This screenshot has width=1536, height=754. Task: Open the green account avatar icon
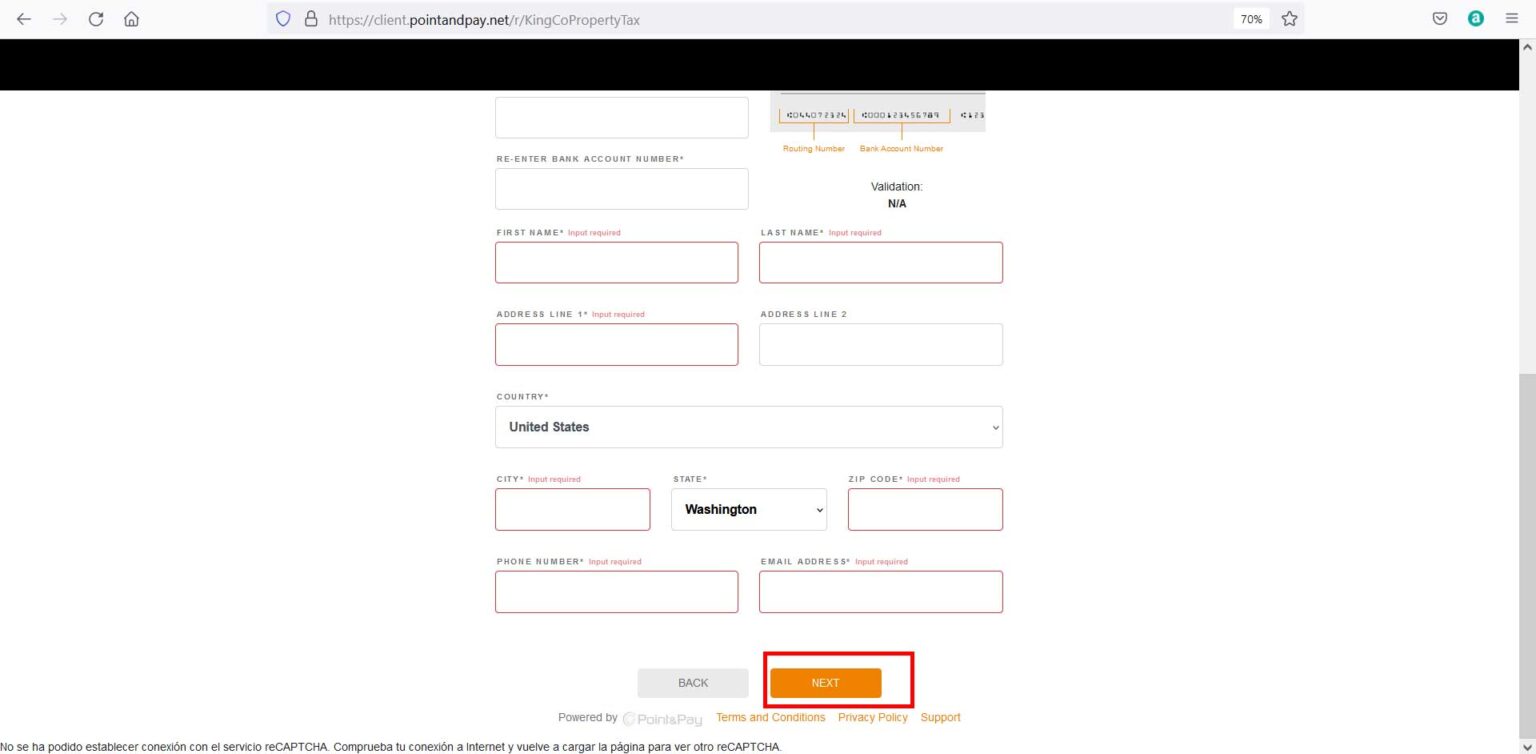pyautogui.click(x=1475, y=19)
